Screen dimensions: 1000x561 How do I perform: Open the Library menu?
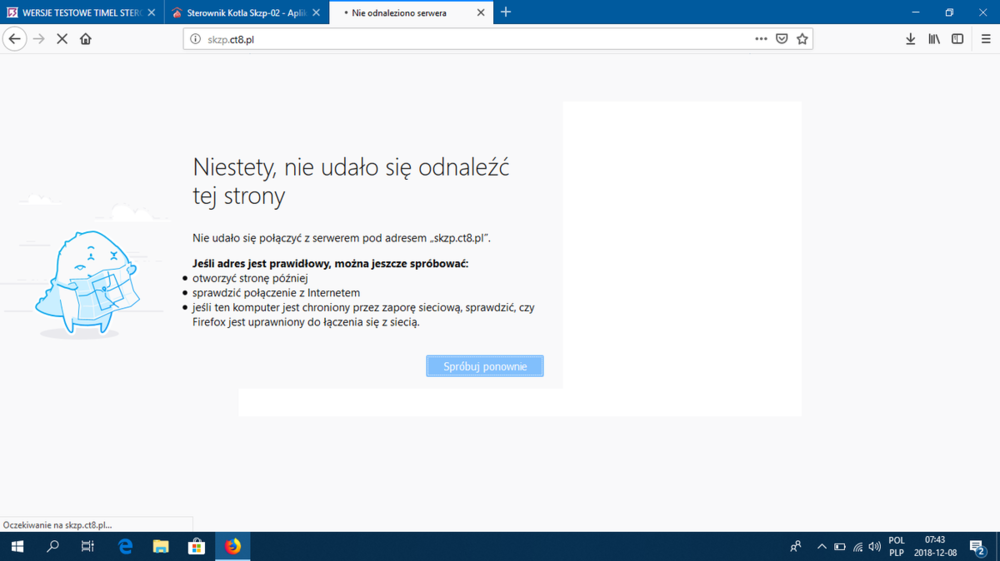934,39
